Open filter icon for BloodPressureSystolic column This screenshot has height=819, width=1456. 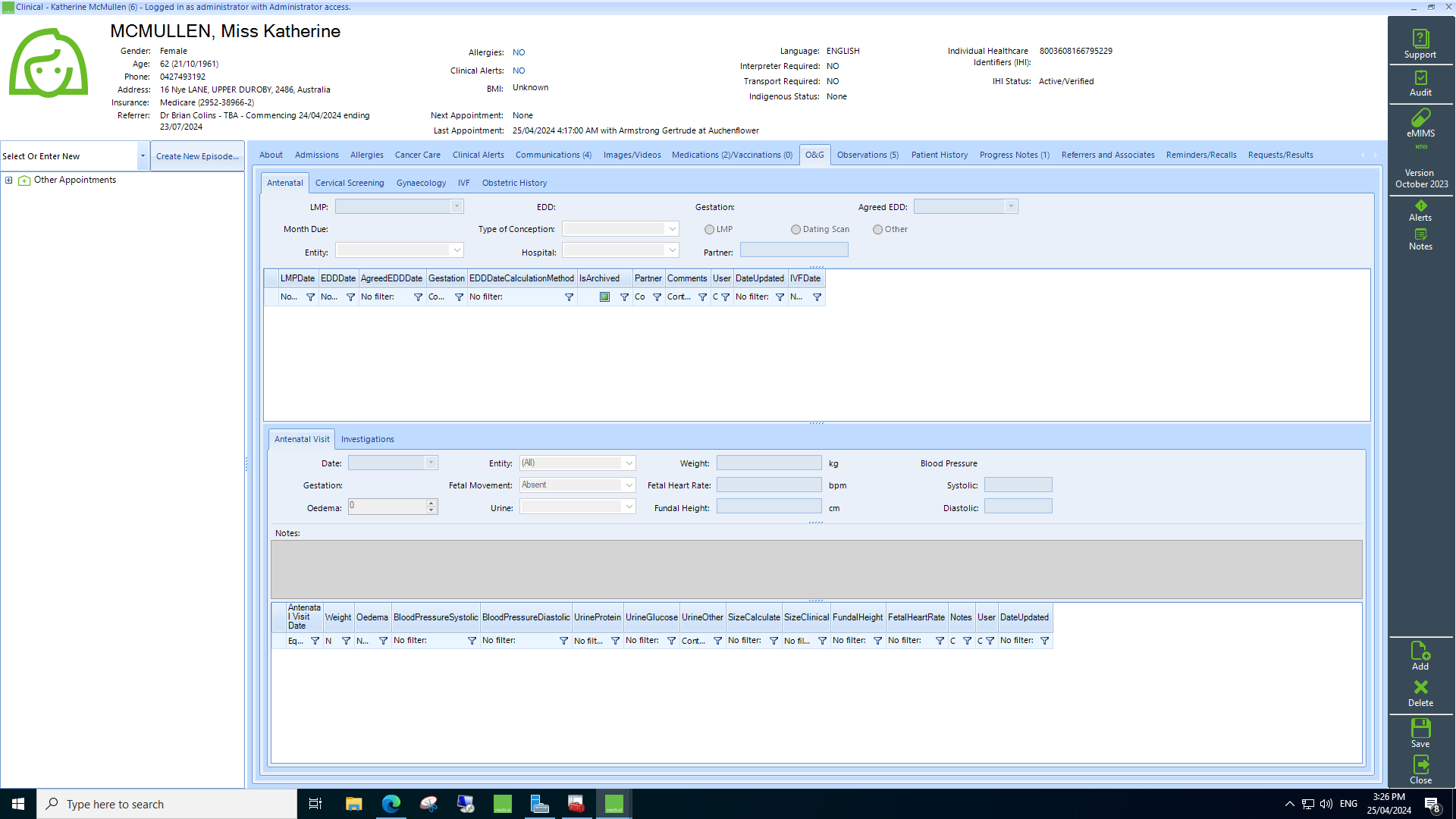pos(472,641)
